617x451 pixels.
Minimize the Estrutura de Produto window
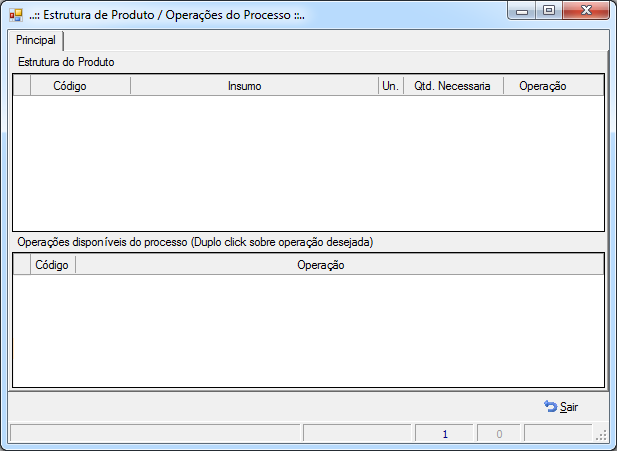click(522, 11)
